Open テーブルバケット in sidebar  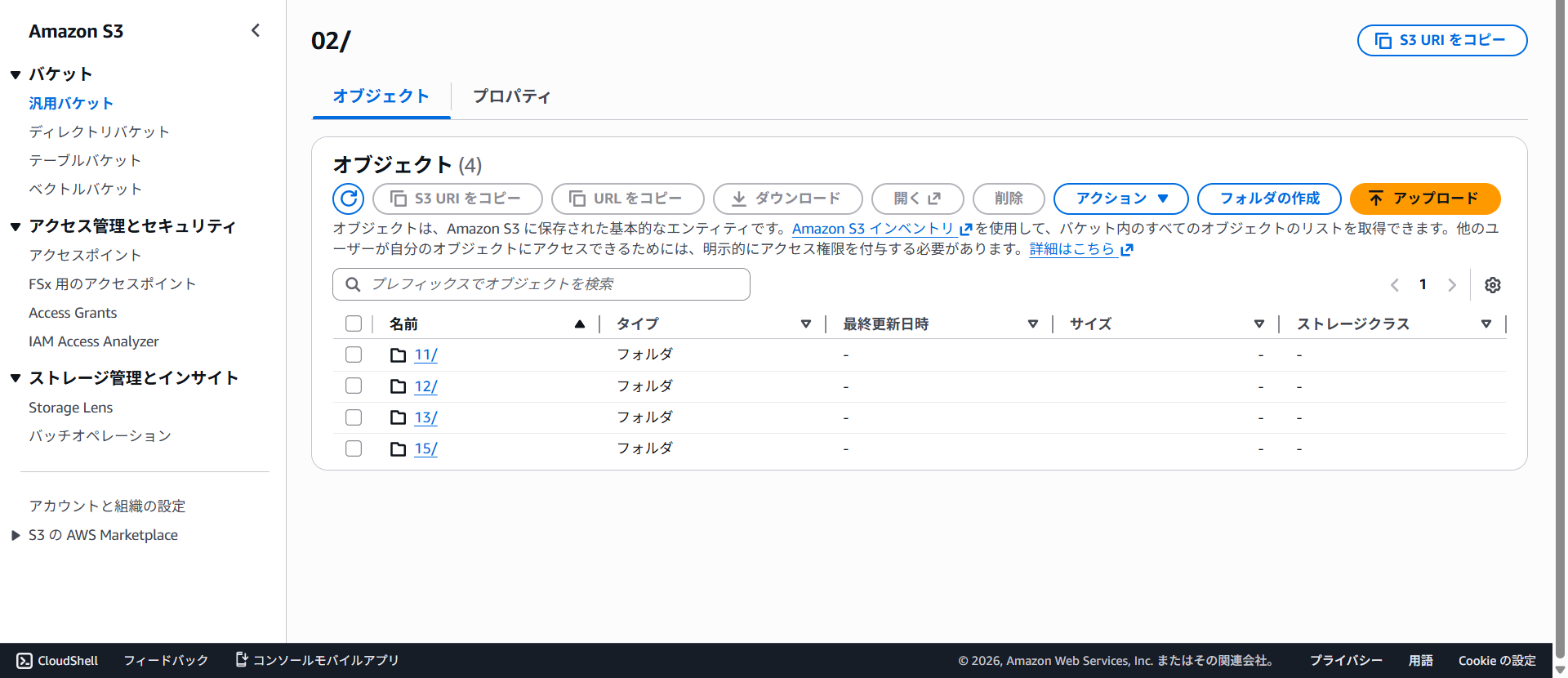click(x=85, y=161)
